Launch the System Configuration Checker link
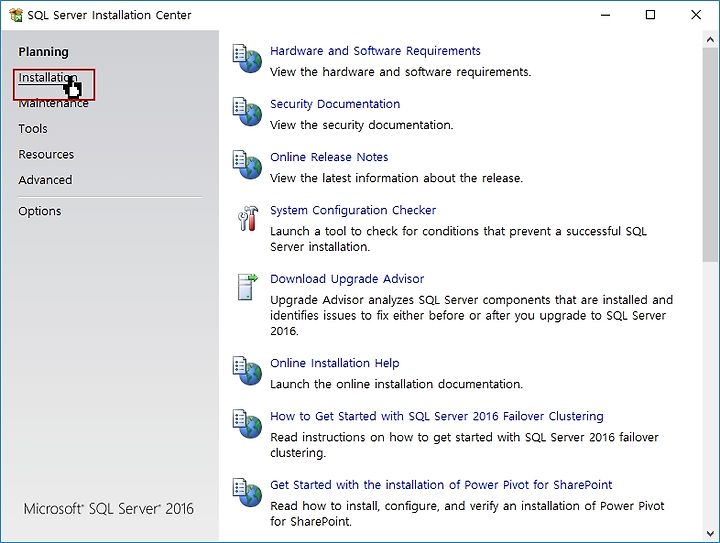Screen dimensions: 720x543 click(353, 210)
